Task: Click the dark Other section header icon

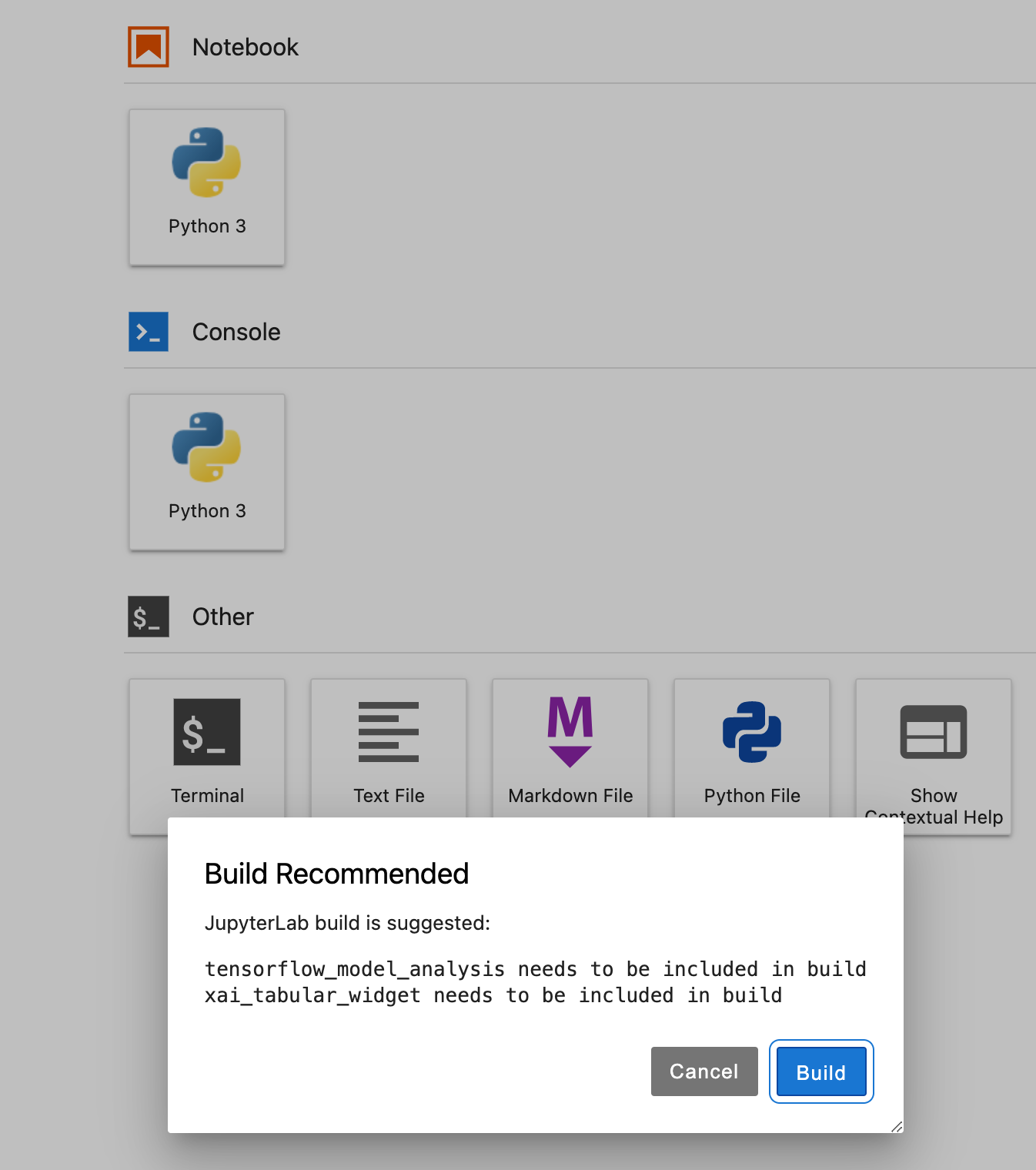Action: click(x=149, y=617)
